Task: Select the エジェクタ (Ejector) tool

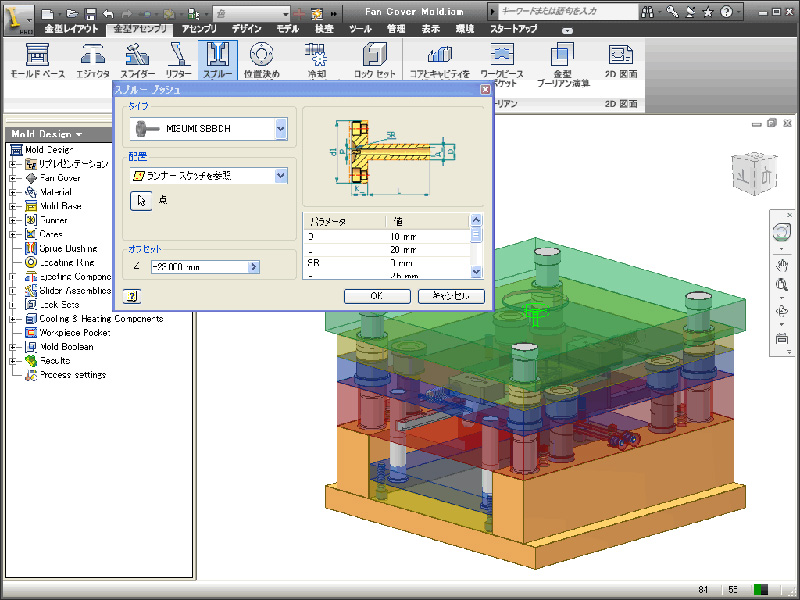Action: (93, 59)
